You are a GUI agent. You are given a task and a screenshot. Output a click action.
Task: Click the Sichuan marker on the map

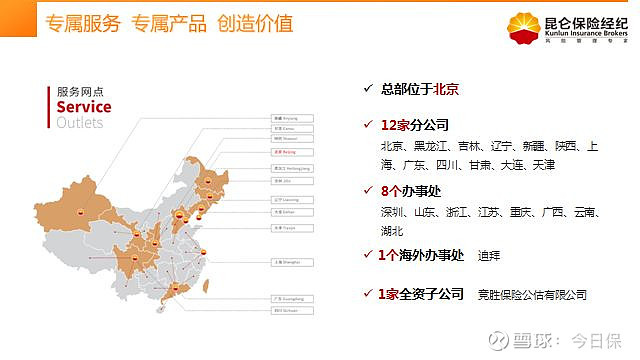[x=135, y=258]
